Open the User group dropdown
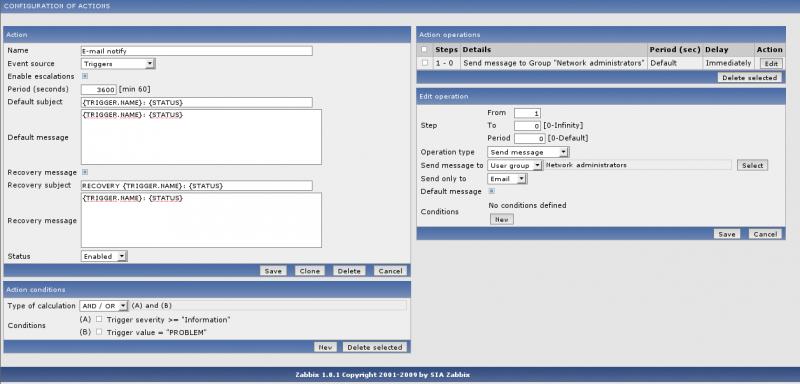Screen dimensions: 800x384 point(515,165)
